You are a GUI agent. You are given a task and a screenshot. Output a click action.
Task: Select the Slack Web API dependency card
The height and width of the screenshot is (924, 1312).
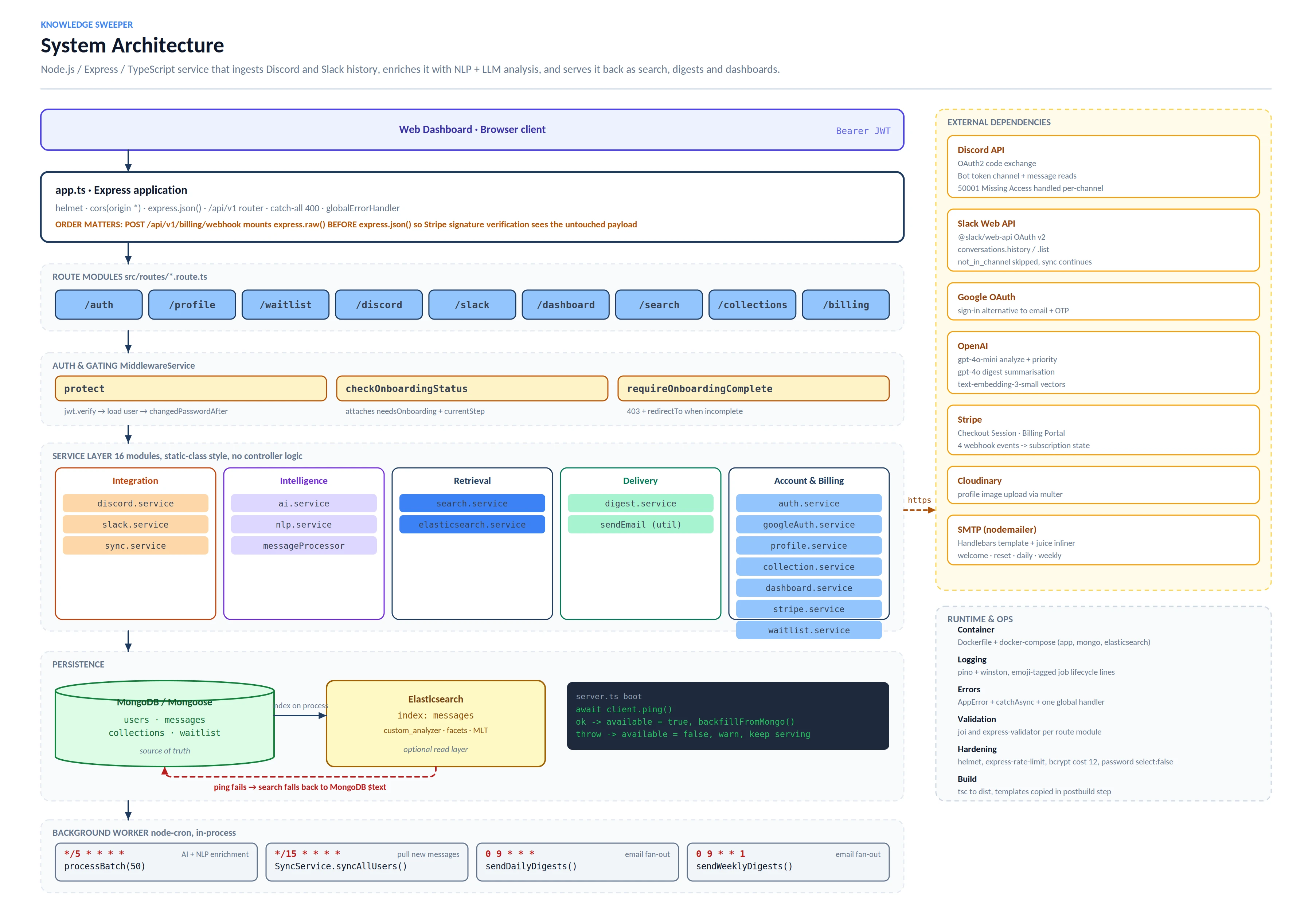click(x=1103, y=240)
